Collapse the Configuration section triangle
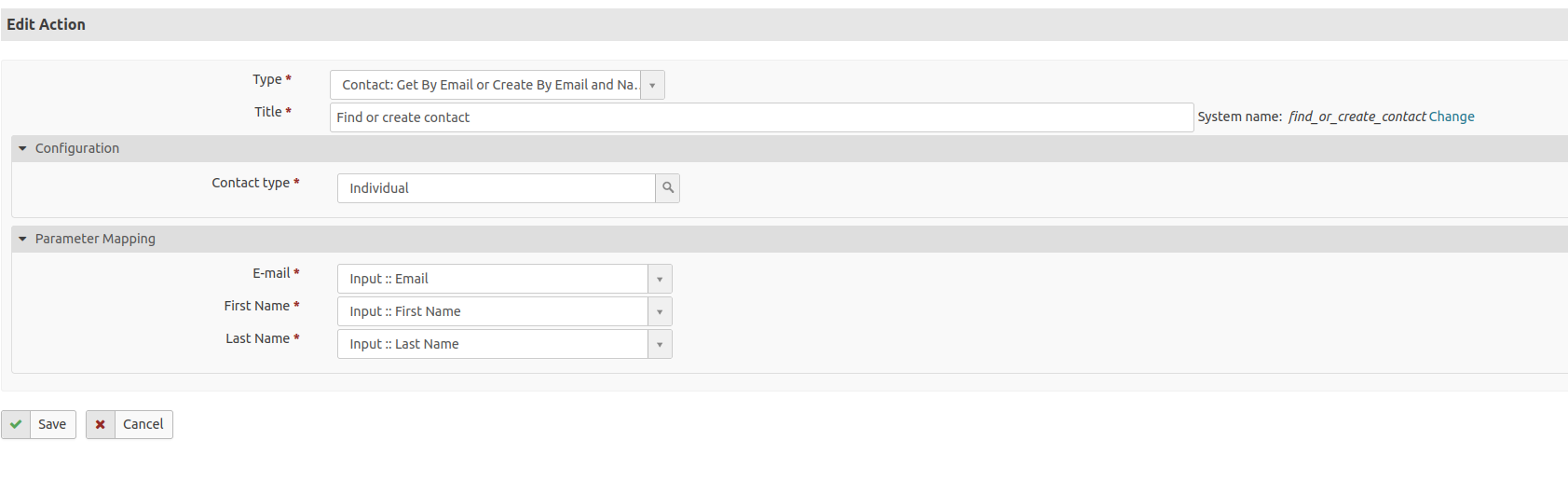 (x=22, y=148)
